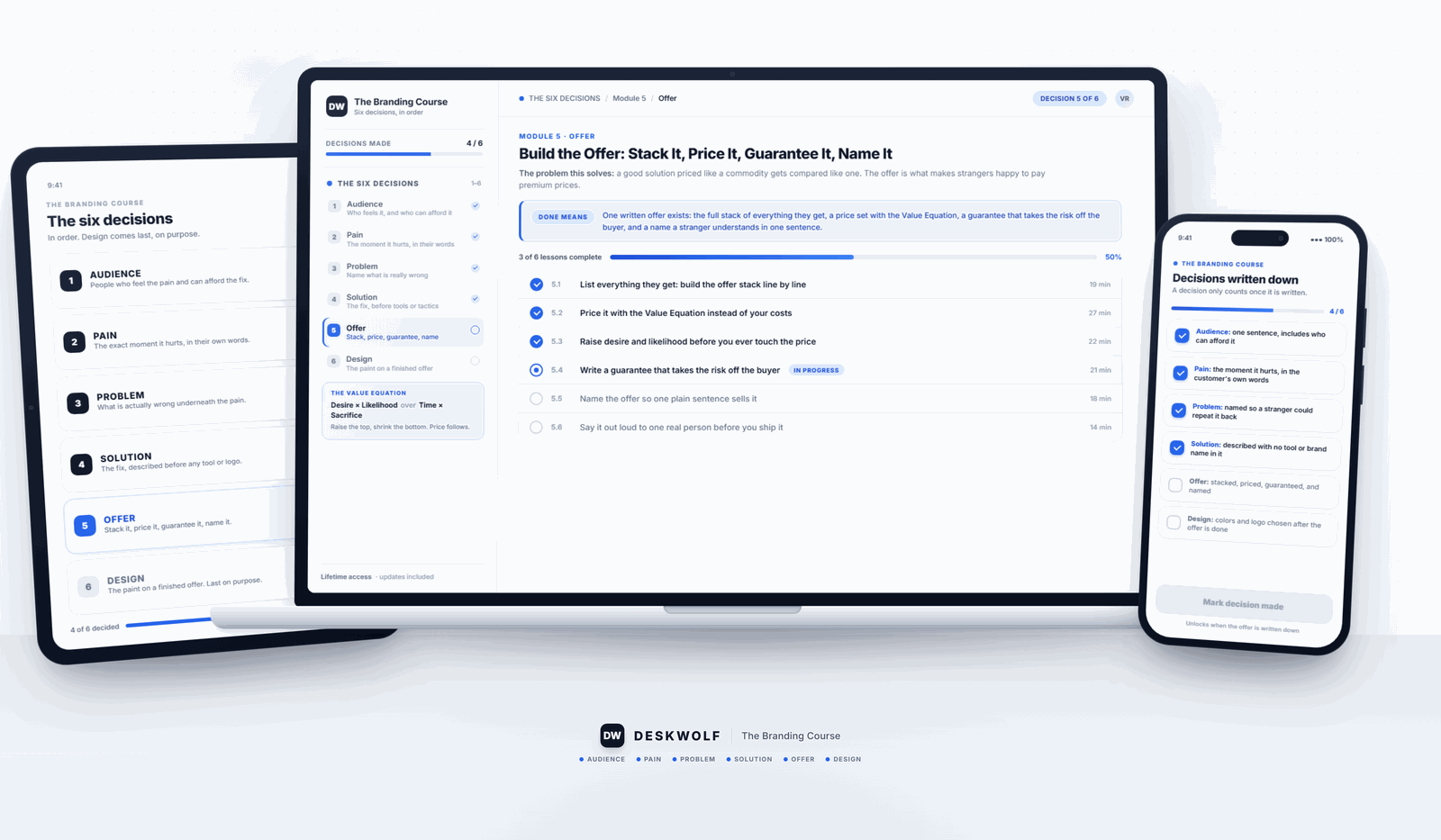Click Pain completed checkmark in laptop sidebar

(476, 237)
